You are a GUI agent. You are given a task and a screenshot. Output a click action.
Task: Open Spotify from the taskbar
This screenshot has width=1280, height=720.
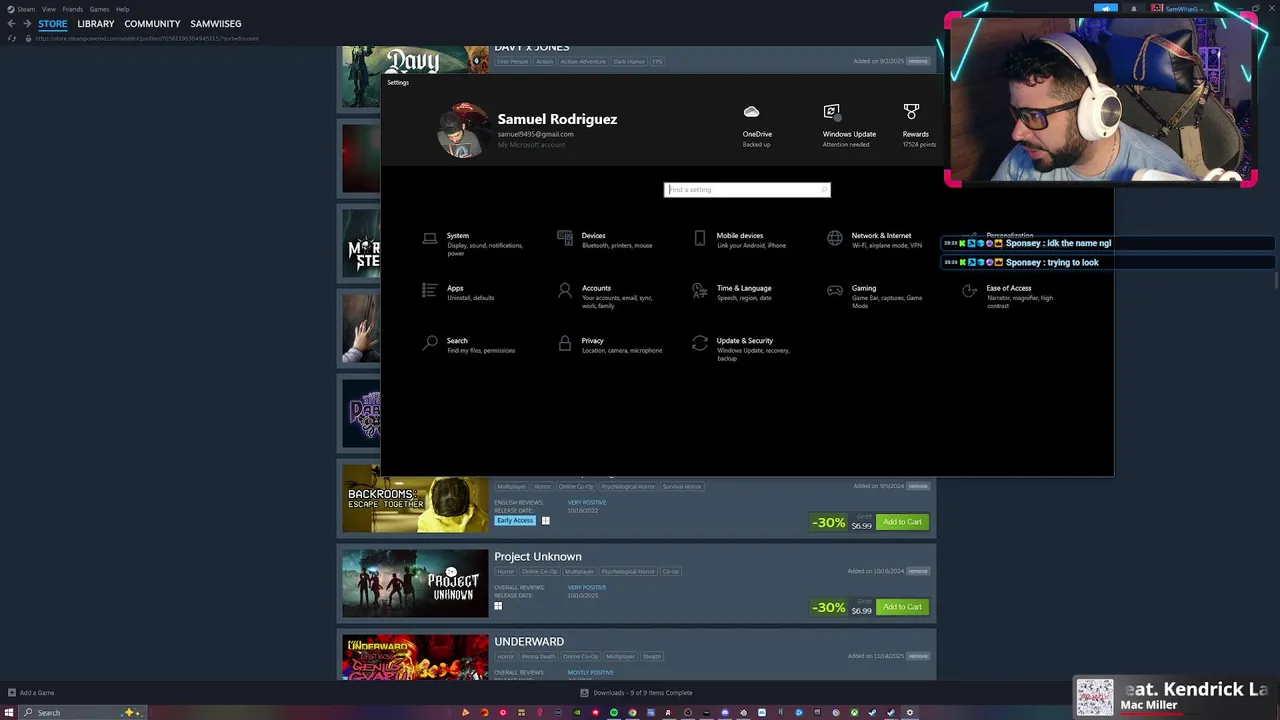[614, 712]
